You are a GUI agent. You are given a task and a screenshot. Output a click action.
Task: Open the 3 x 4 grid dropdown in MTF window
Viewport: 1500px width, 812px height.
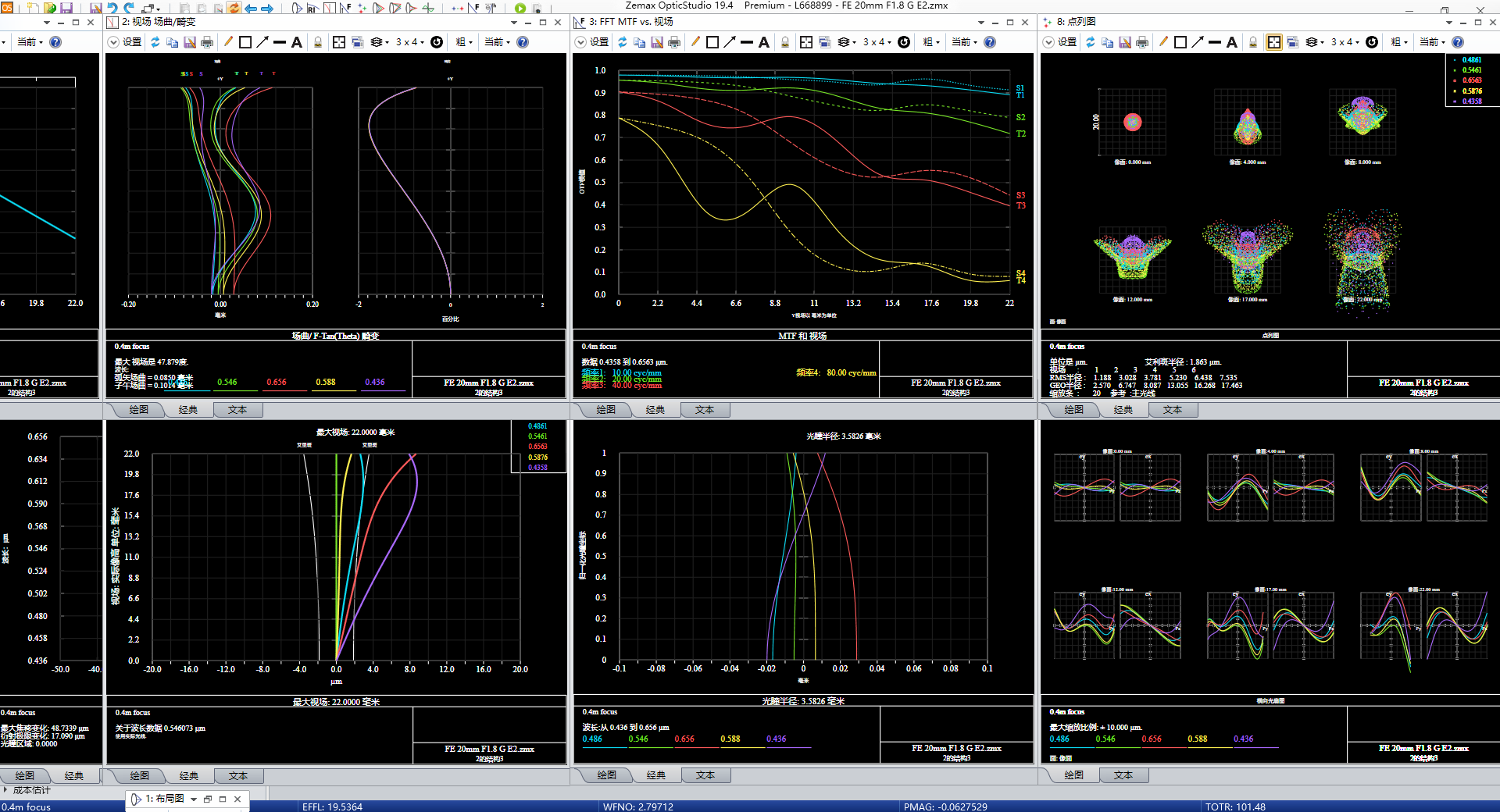coord(877,42)
